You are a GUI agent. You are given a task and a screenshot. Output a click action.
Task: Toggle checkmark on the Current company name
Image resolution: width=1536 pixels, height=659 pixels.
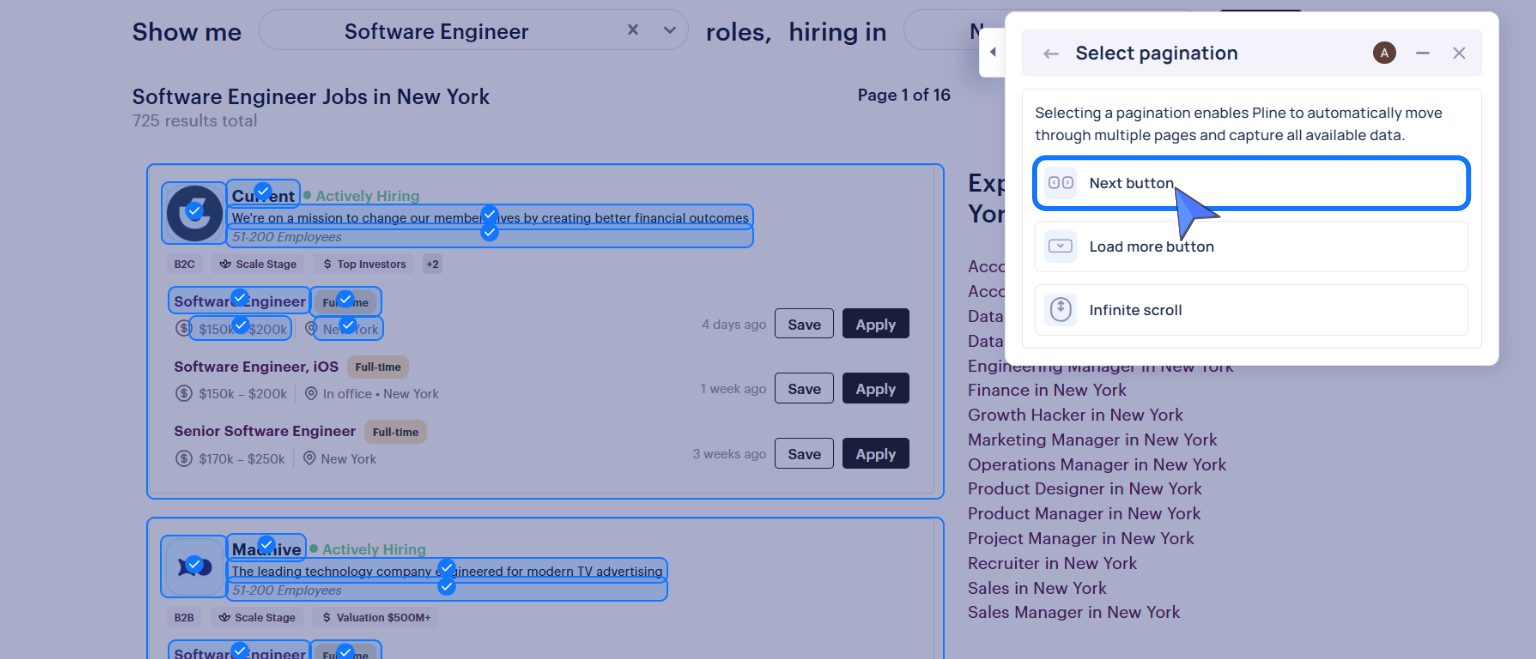tap(263, 190)
